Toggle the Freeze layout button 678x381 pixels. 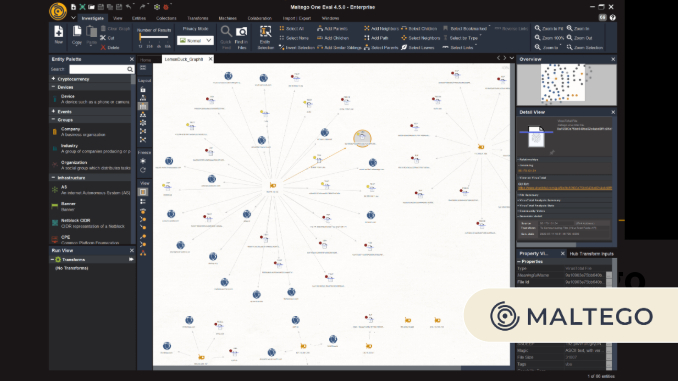pyautogui.click(x=143, y=161)
